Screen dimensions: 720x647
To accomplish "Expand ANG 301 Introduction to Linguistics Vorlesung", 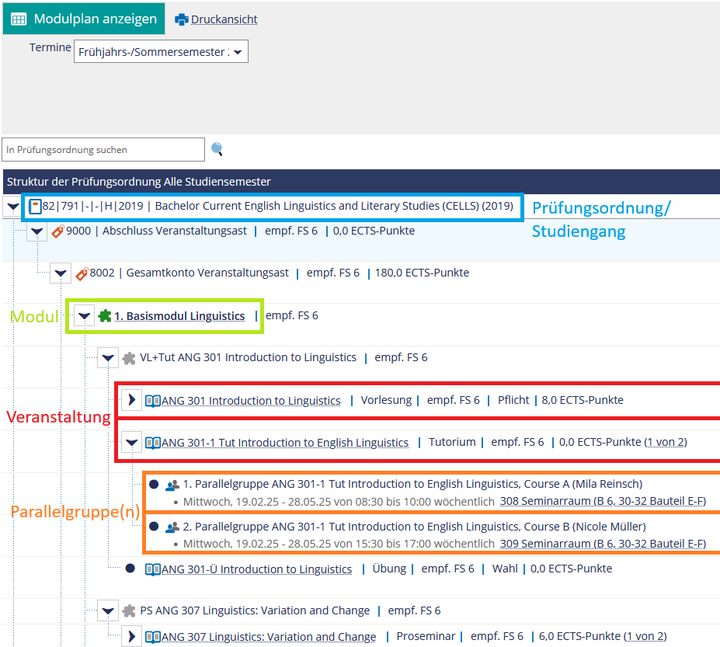I will tap(132, 400).
